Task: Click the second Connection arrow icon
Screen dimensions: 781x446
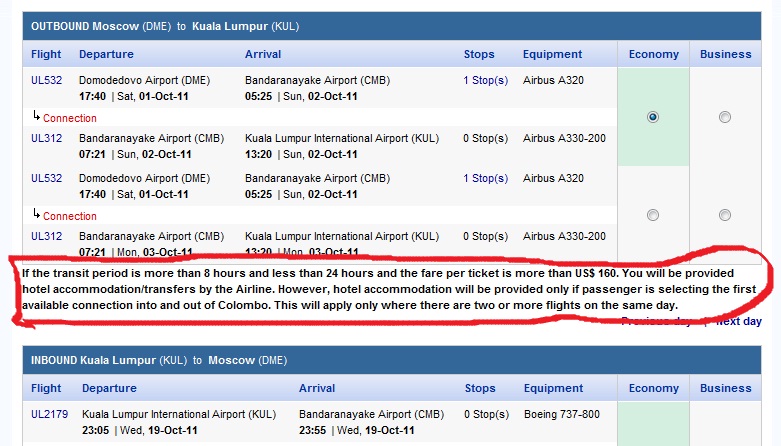Action: click(x=36, y=215)
